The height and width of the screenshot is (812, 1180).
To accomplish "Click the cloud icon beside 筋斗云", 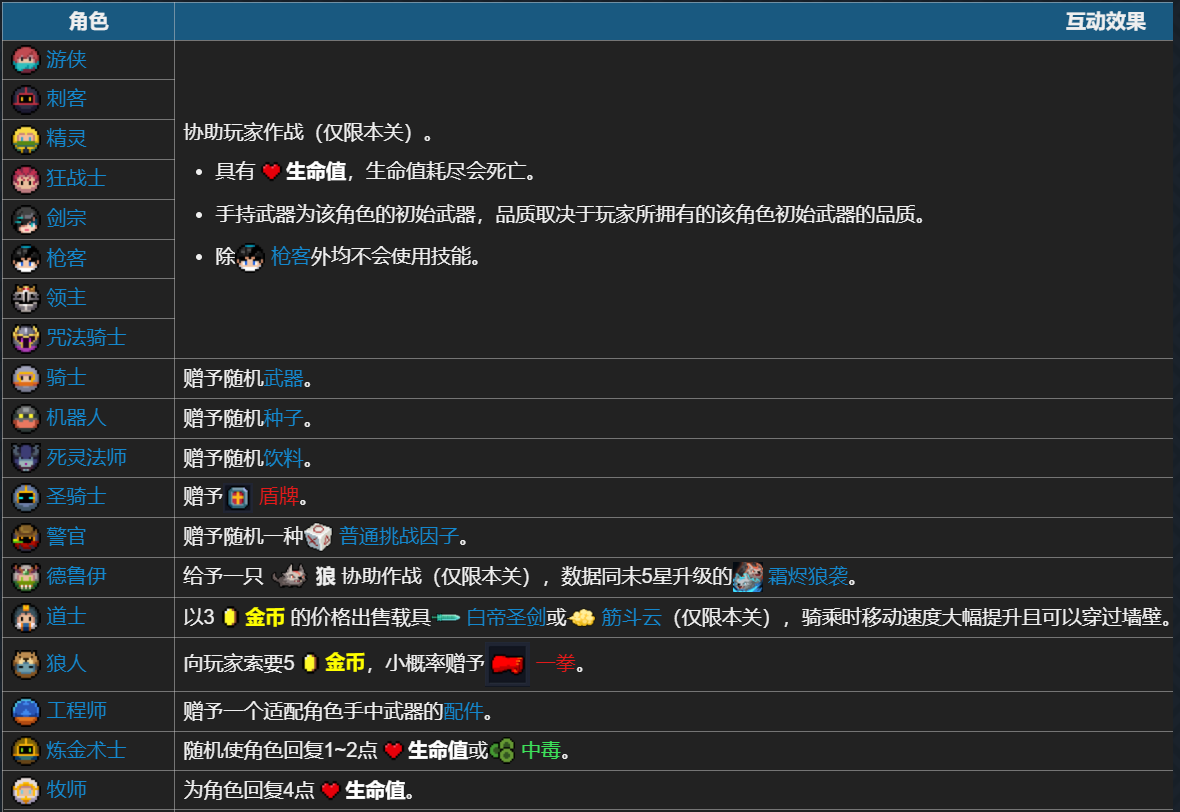I will (x=582, y=618).
